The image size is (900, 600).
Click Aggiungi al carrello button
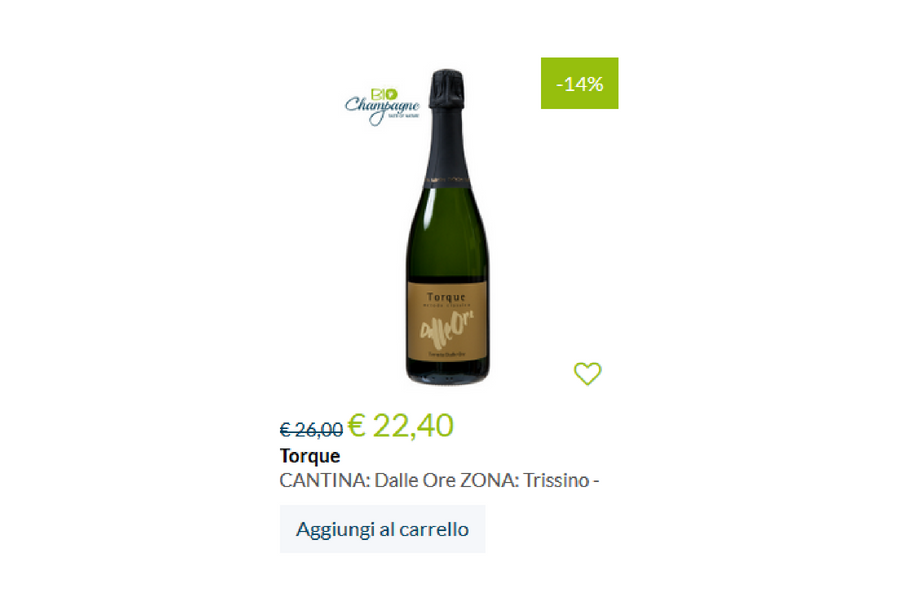click(382, 529)
